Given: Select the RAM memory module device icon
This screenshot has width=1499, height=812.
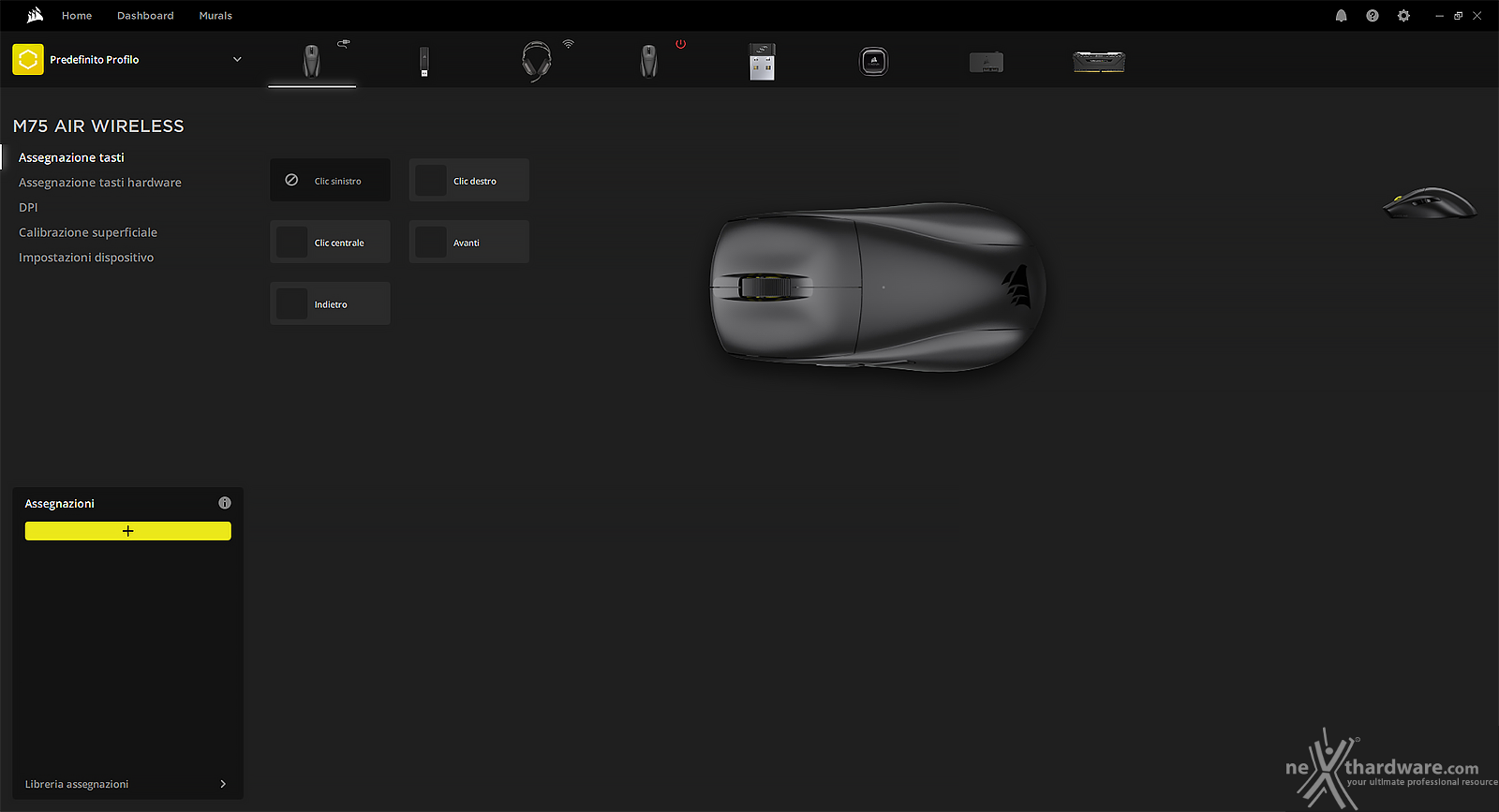Looking at the screenshot, I should [1099, 62].
